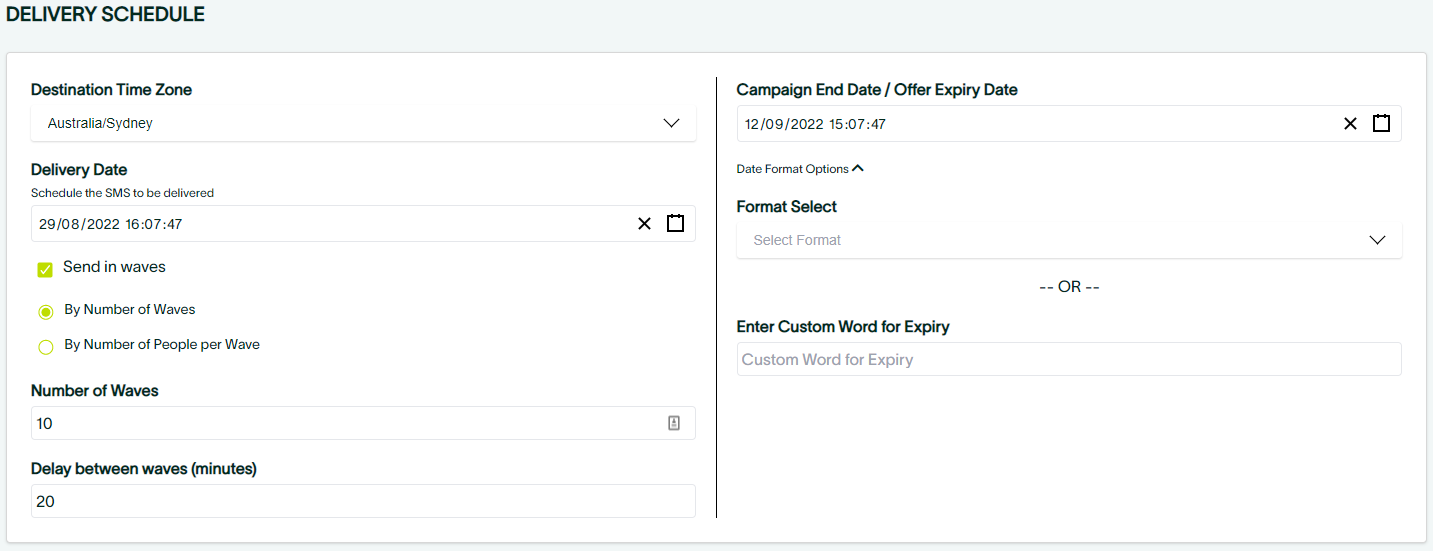Click the DELIVERY SCHEDULE heading

tap(105, 15)
